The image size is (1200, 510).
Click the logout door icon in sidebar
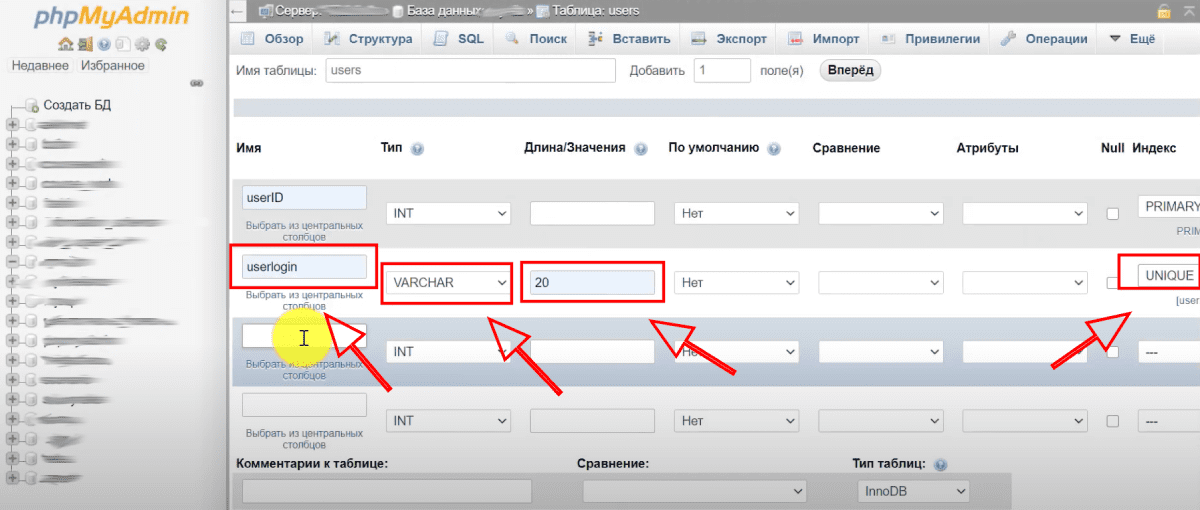[84, 44]
